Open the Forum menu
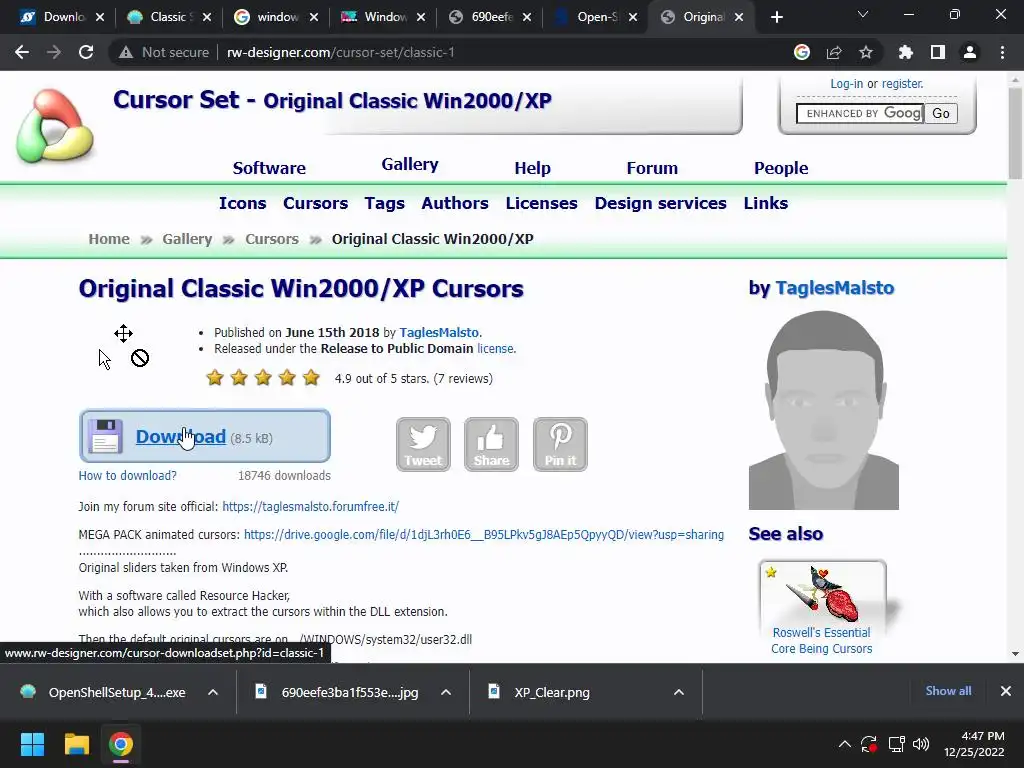The height and width of the screenshot is (768, 1024). click(652, 168)
